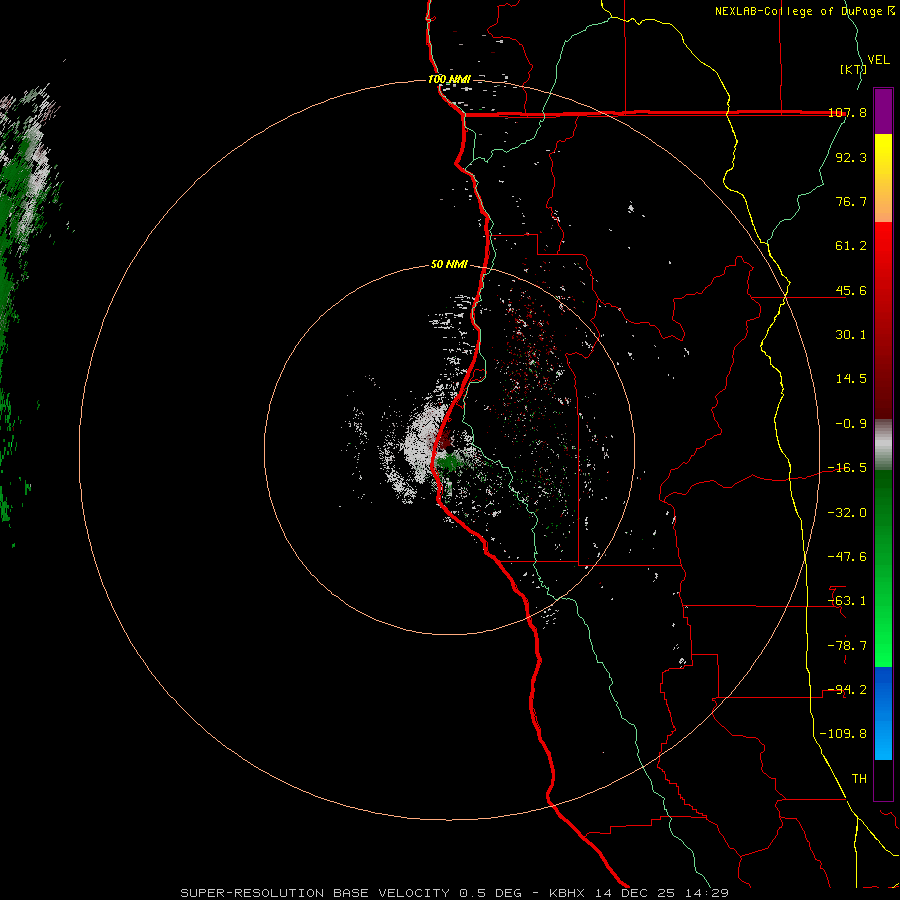
Task: Click the 45.6 scale value
Action: 851,290
